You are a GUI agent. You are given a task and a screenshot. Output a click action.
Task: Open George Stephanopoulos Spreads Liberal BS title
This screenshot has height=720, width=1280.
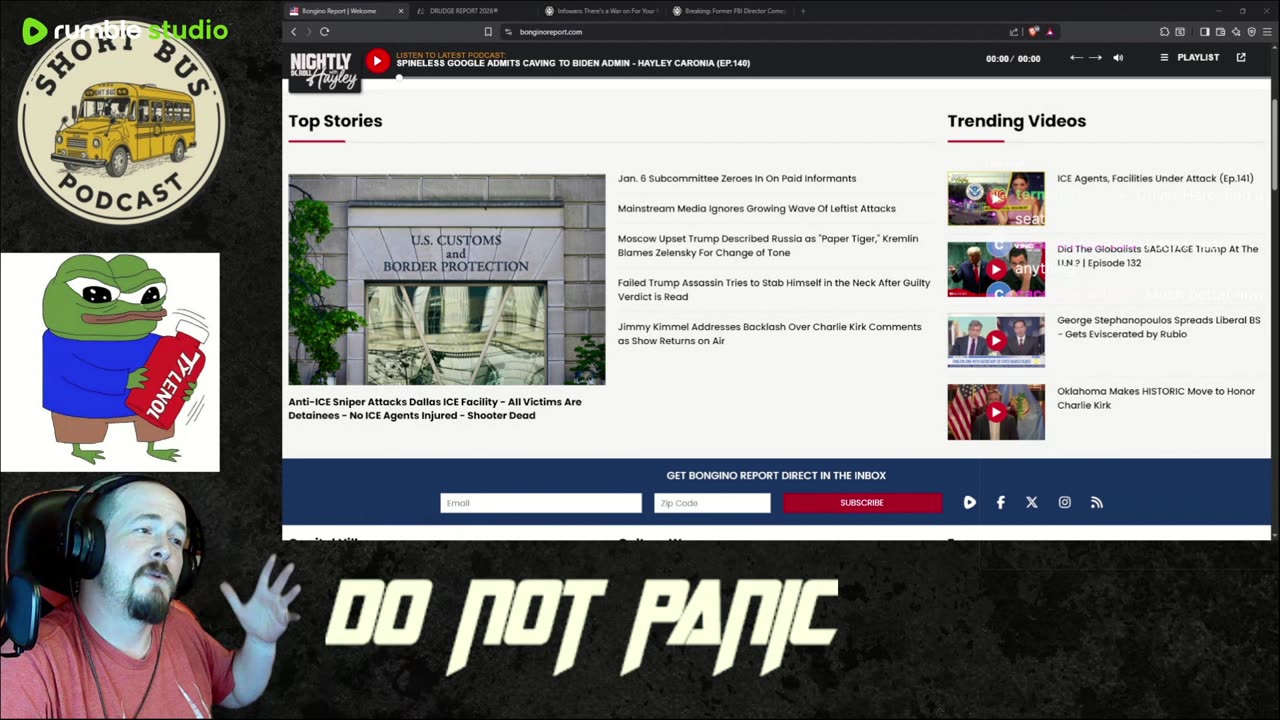(x=1159, y=327)
